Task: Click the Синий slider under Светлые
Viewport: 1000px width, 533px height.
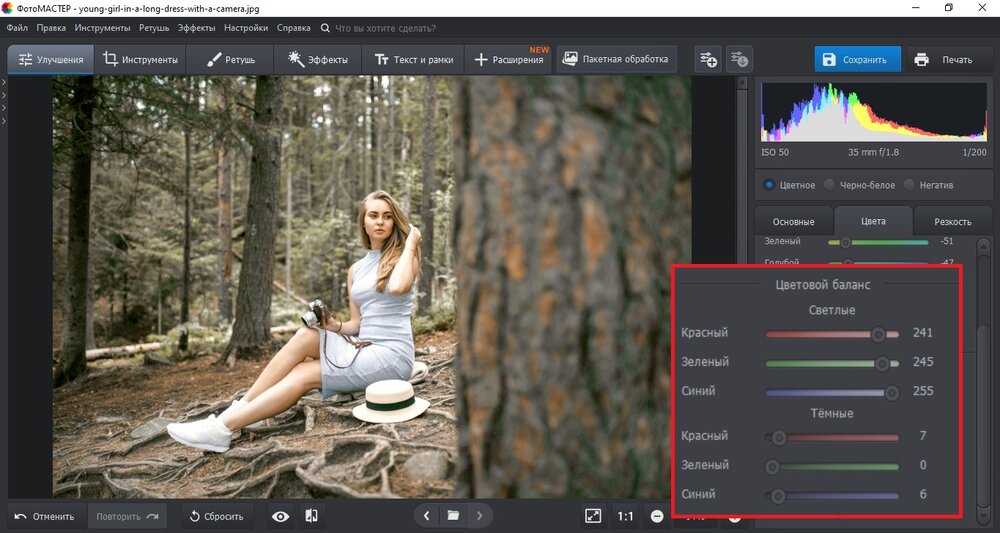Action: (832, 392)
